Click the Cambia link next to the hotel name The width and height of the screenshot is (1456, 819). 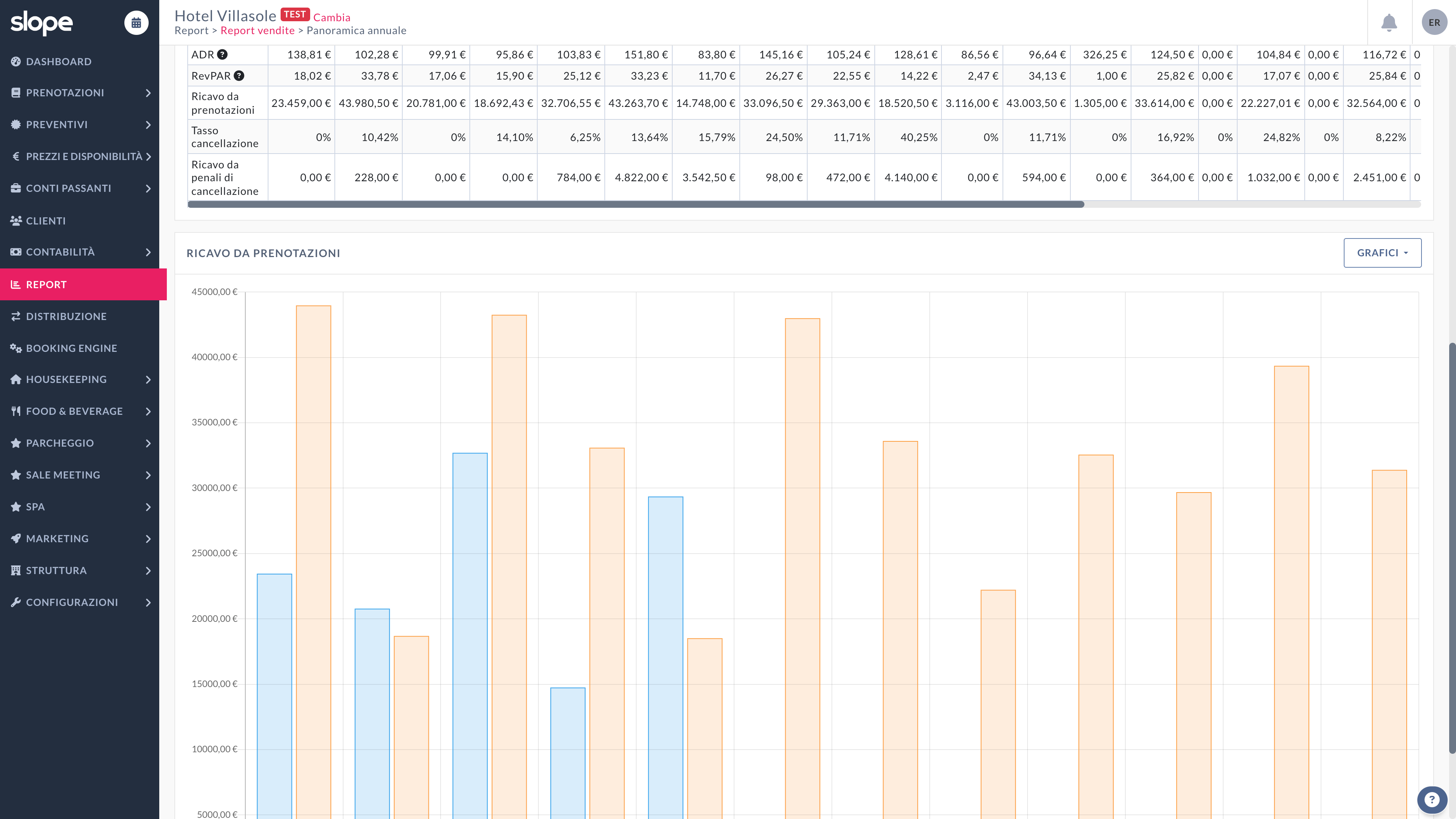(x=332, y=17)
